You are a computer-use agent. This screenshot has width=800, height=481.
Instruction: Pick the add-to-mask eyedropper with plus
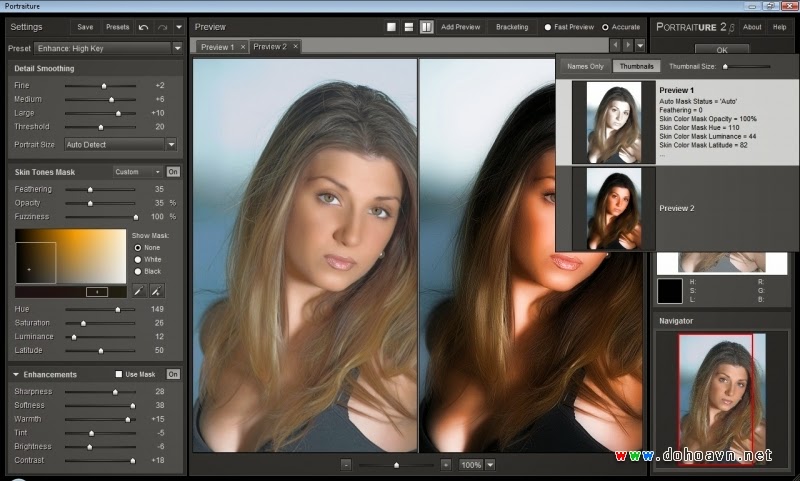click(156, 291)
